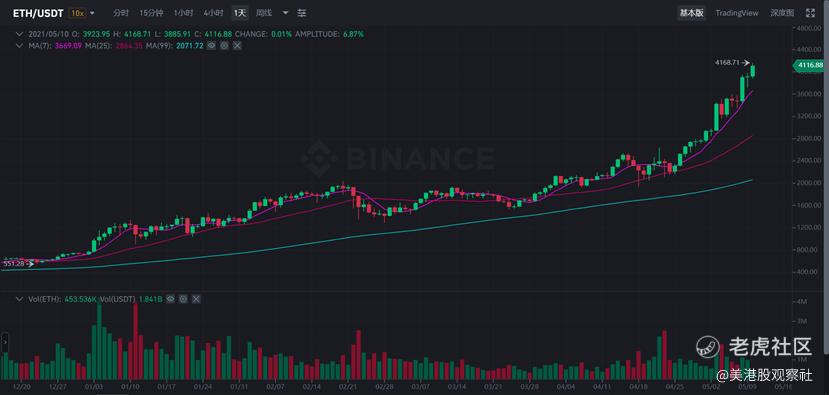Screen dimensions: 829x395
Task: Switch to 深度图 depth chart
Action: click(782, 13)
